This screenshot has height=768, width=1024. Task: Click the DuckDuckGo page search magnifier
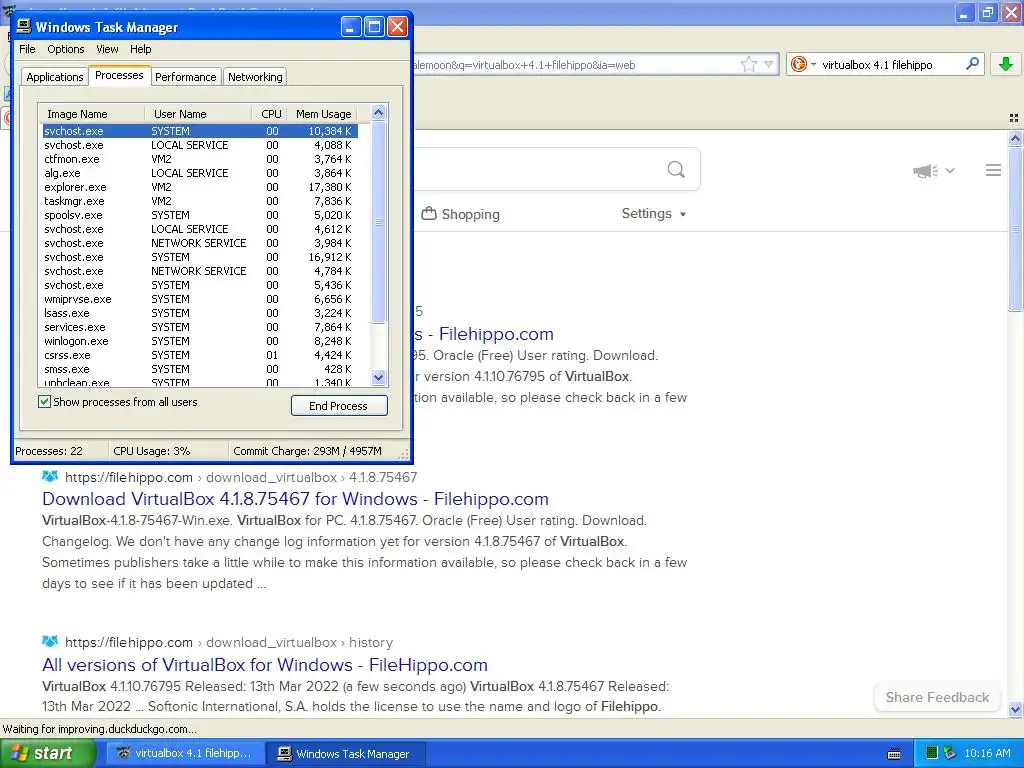676,170
